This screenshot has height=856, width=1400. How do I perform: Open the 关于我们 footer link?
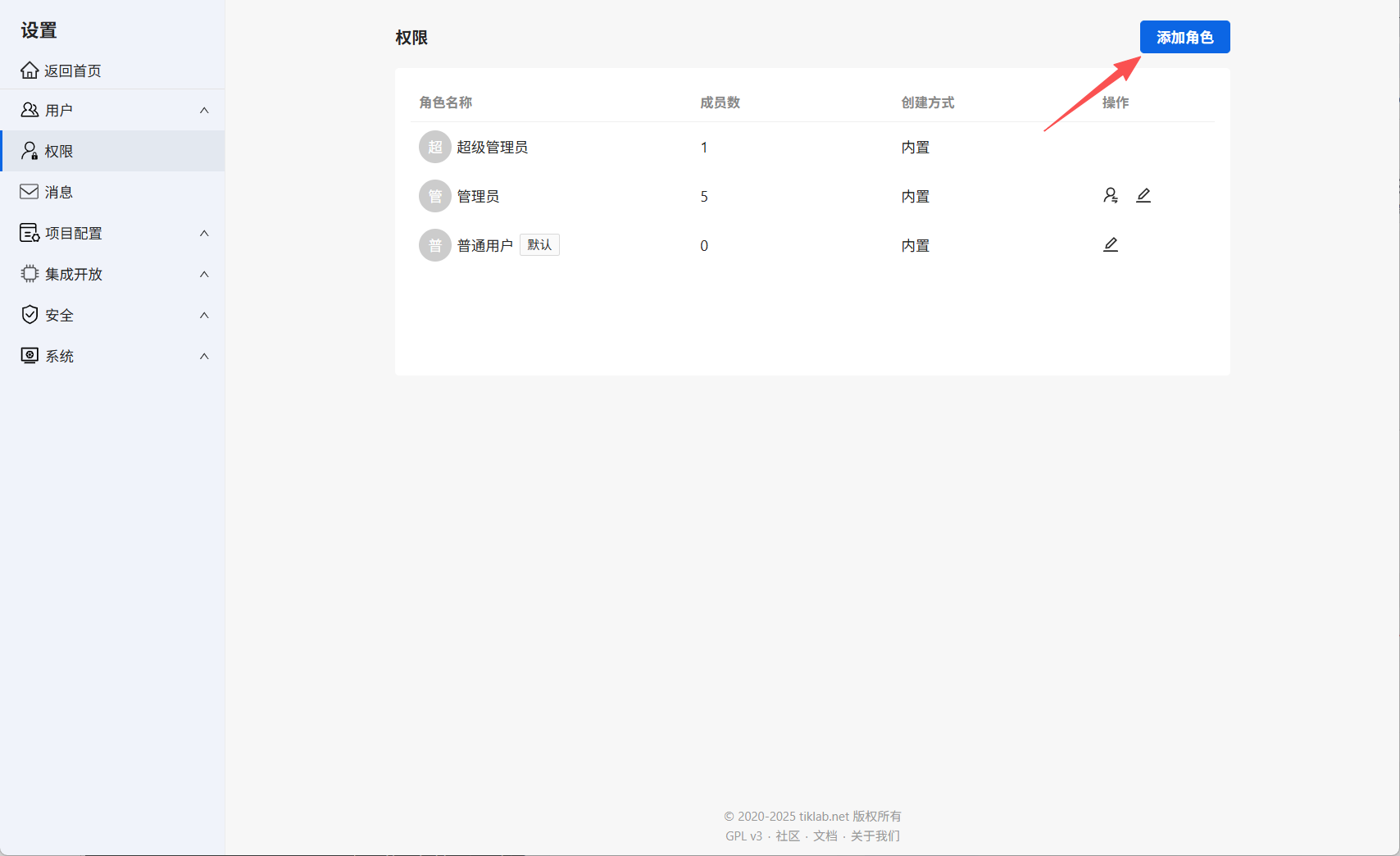point(875,836)
